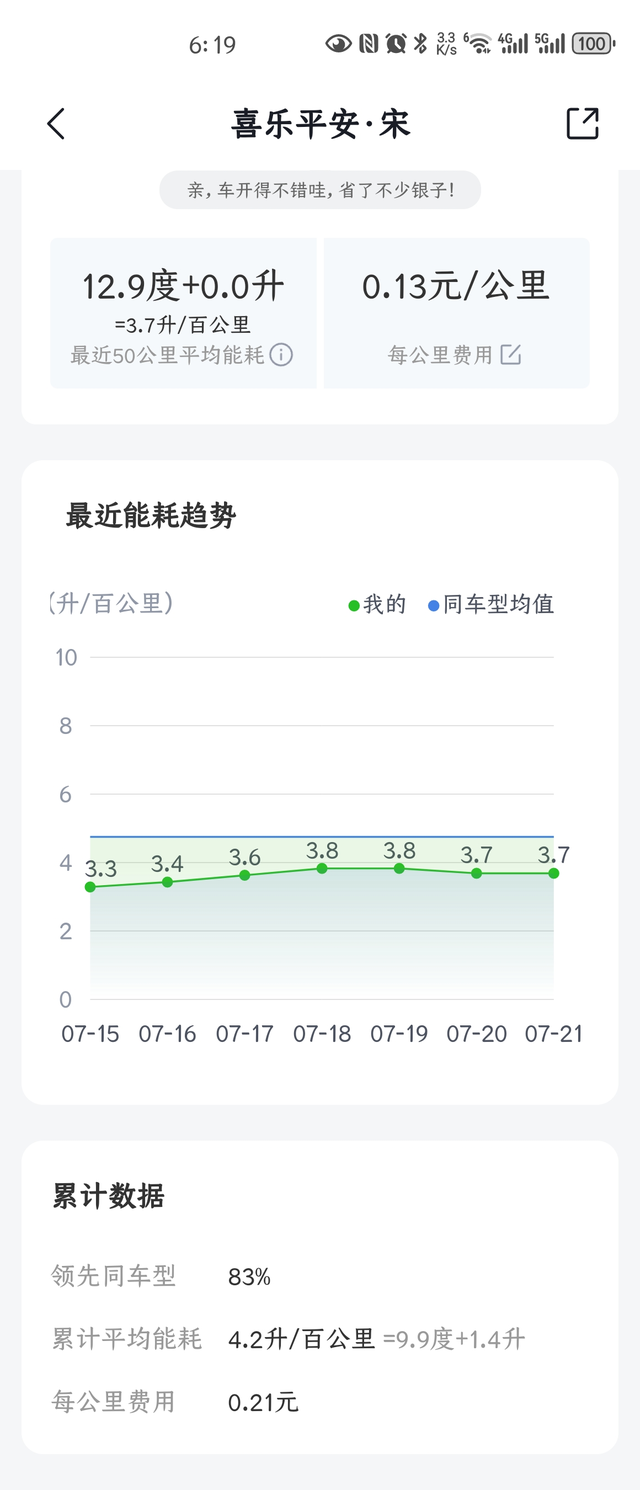Open the share icon beside the title
Image resolution: width=640 pixels, height=1490 pixels.
click(x=581, y=123)
